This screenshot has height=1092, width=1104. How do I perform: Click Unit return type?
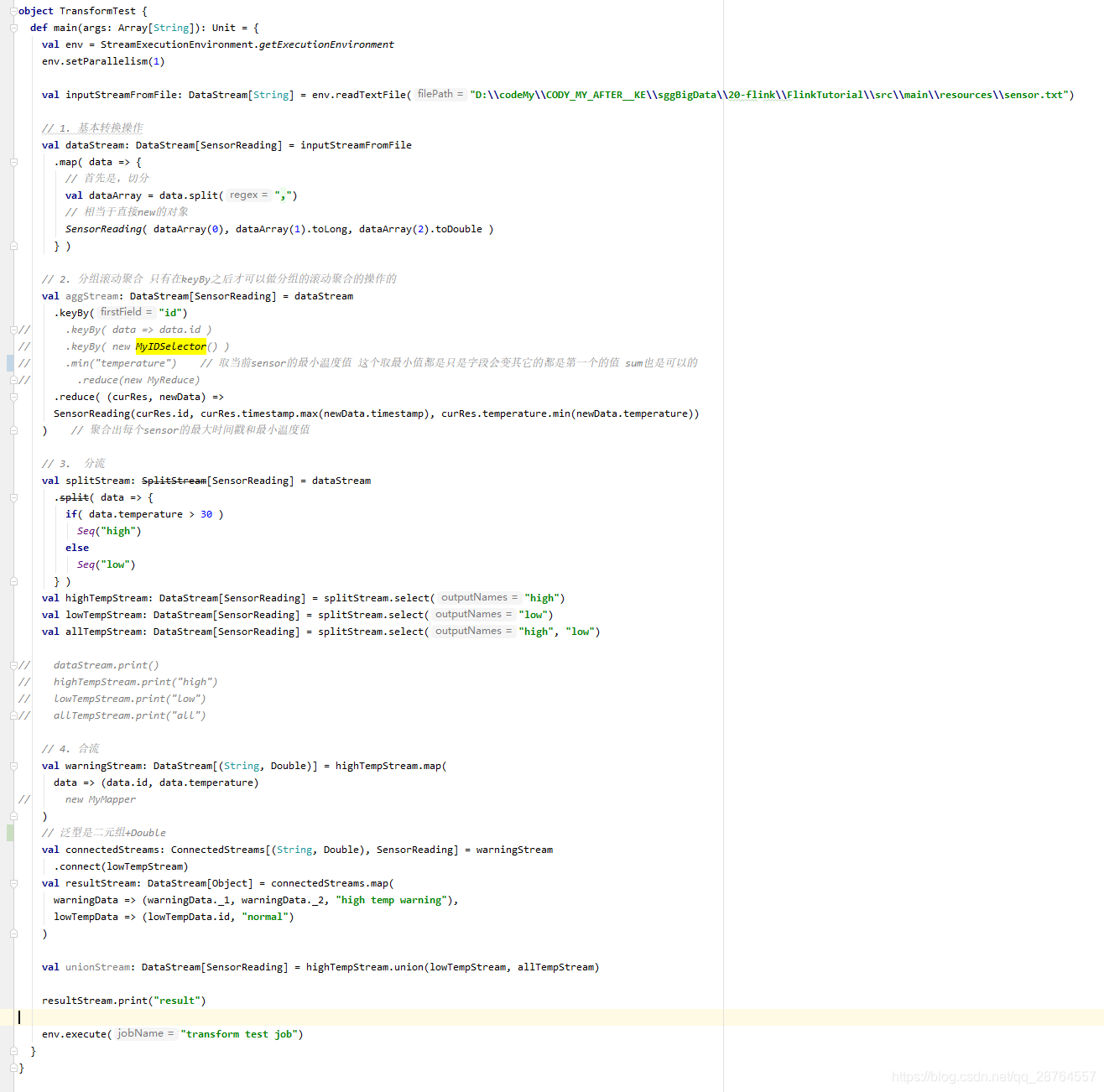point(224,28)
